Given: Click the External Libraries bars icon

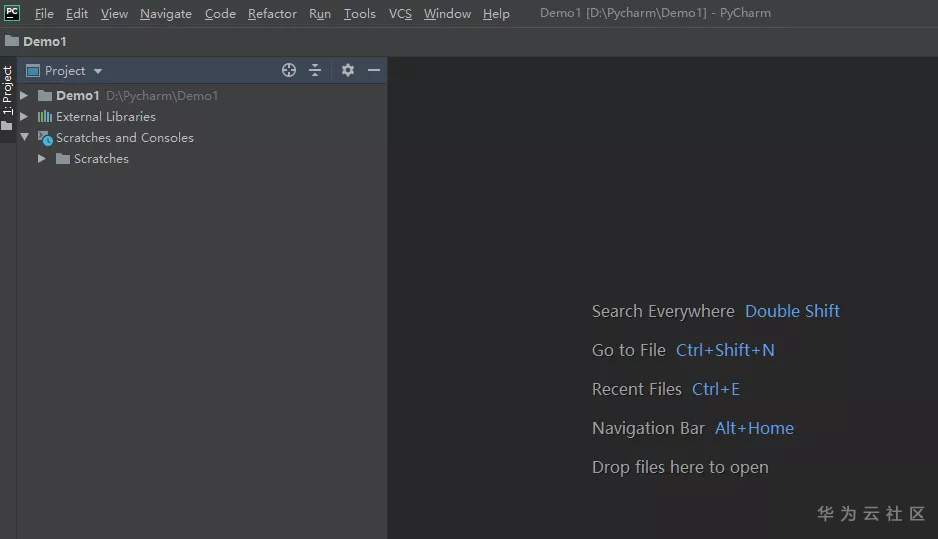Looking at the screenshot, I should click(45, 116).
